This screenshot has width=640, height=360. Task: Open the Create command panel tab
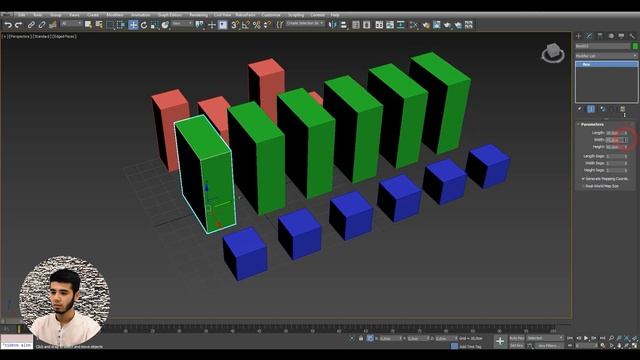click(578, 36)
